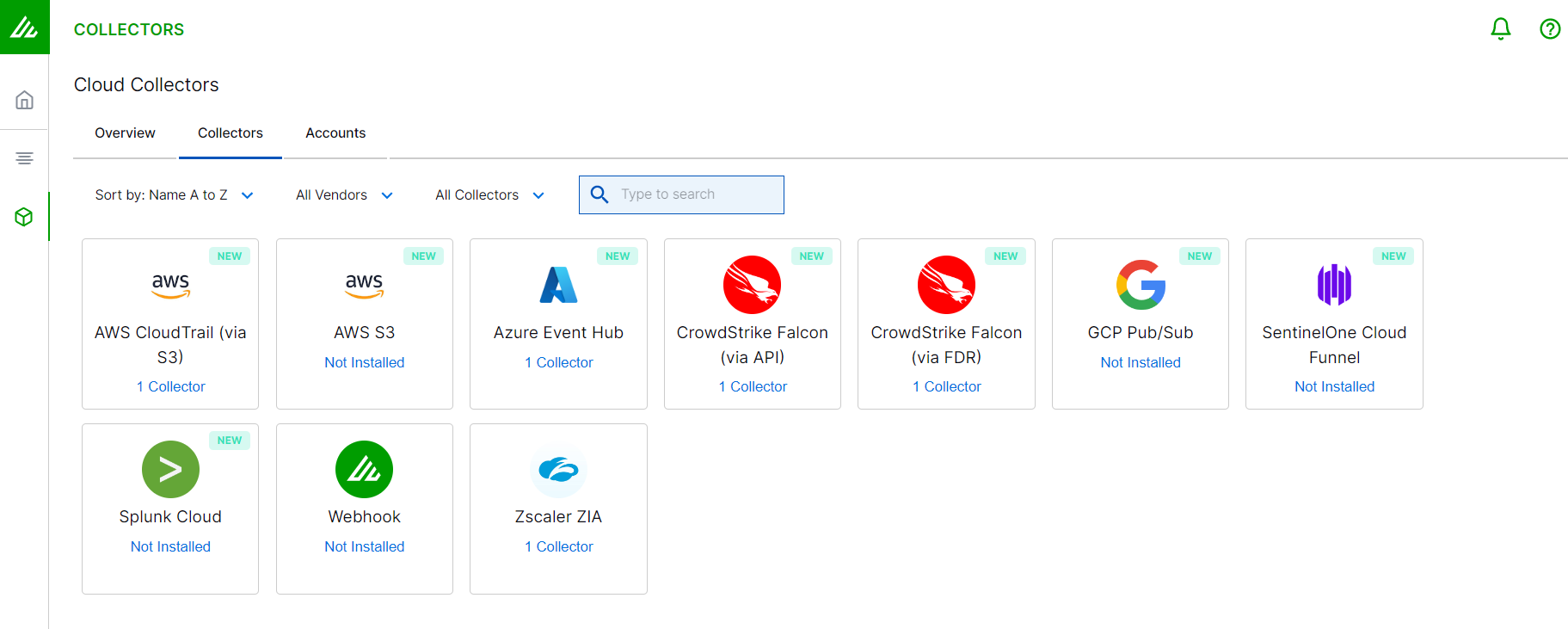Switch to the Overview tab
The width and height of the screenshot is (1568, 629).
tap(125, 133)
